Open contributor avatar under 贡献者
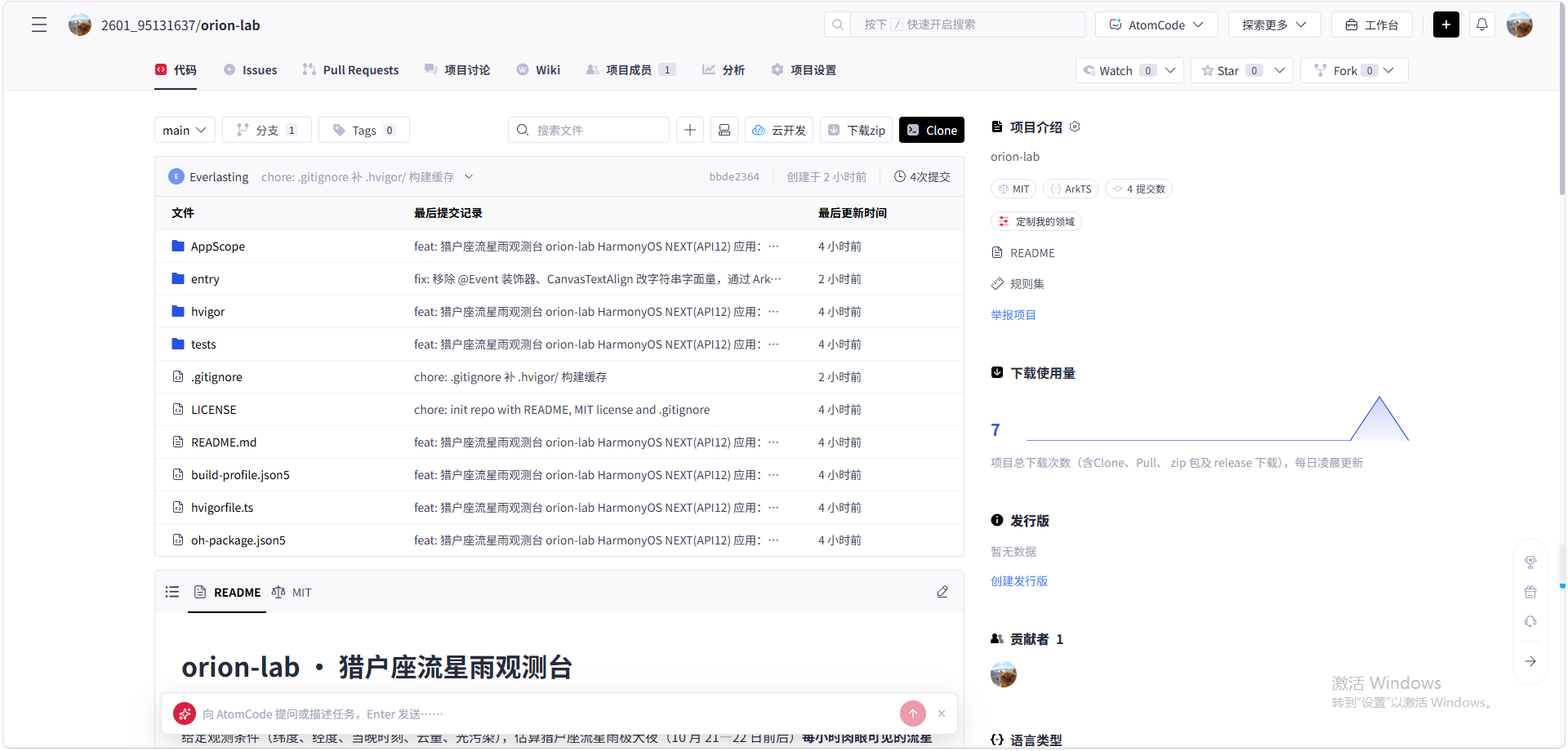 1003,674
